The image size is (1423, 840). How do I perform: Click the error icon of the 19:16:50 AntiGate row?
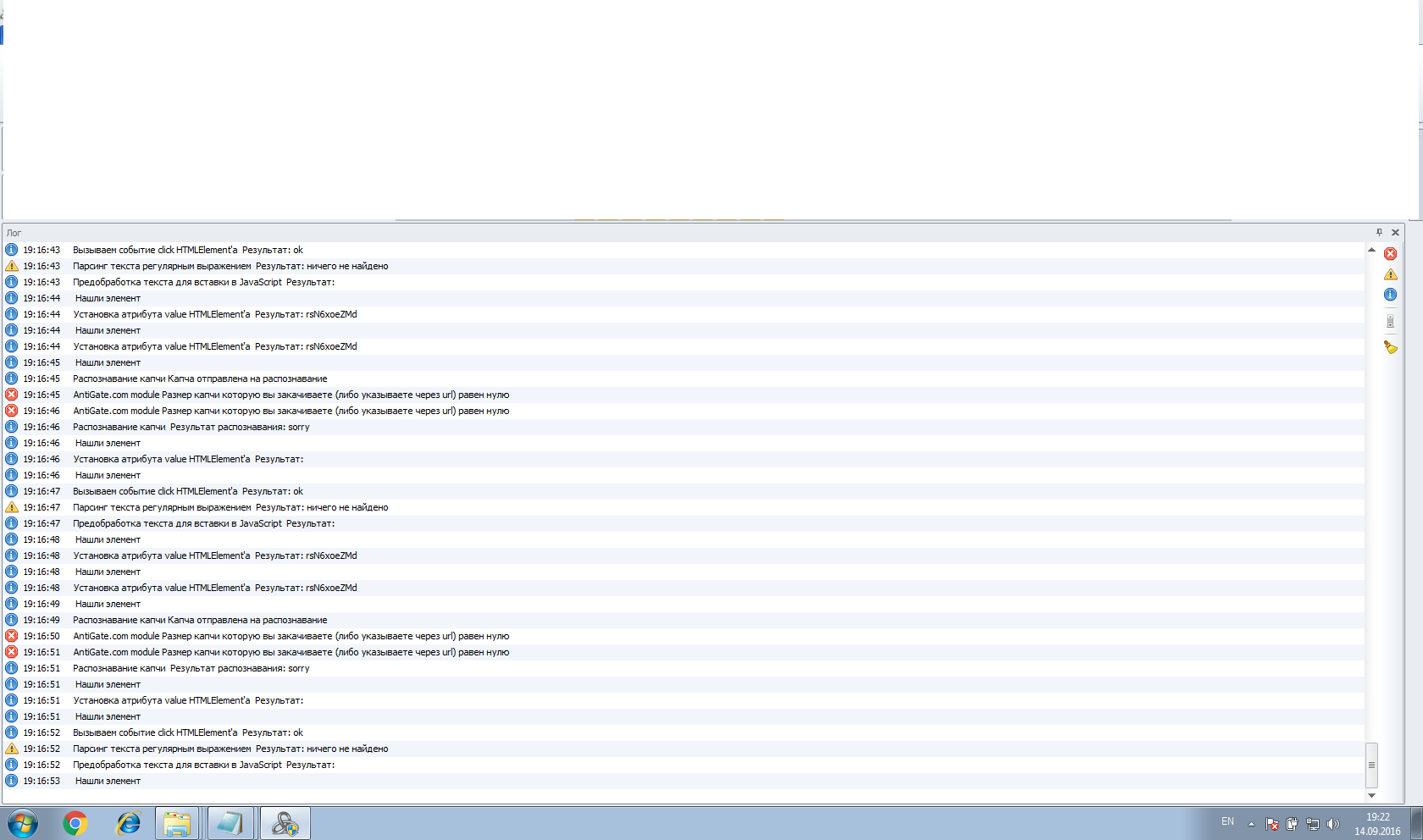(x=12, y=636)
